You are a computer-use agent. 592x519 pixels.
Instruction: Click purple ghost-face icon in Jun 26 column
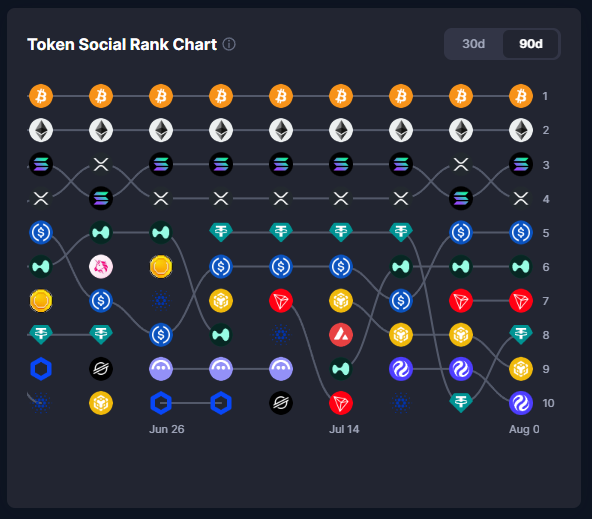click(x=161, y=368)
